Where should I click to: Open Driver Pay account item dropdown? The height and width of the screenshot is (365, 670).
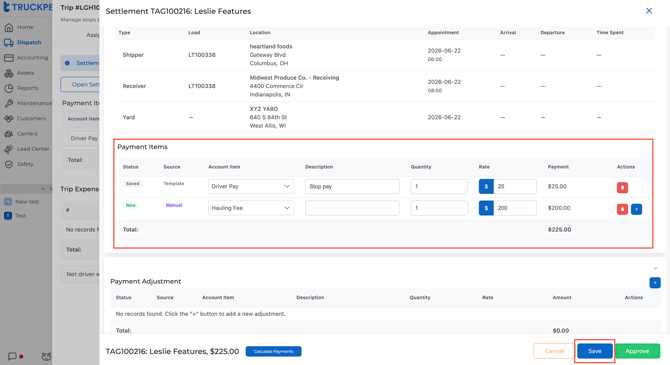point(251,186)
